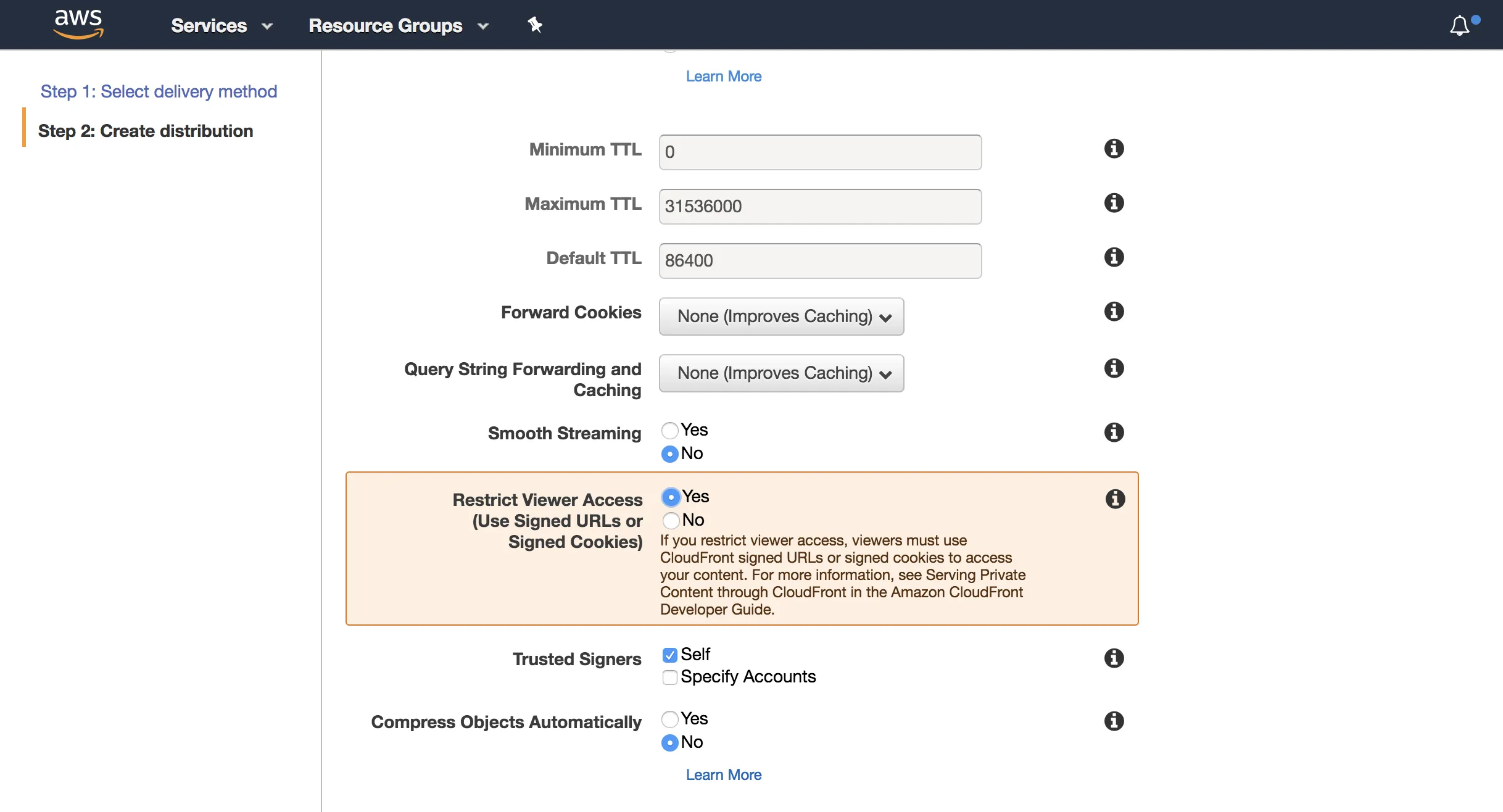This screenshot has height=812, width=1503.
Task: Click info icon for Forward Cookies
Action: pos(1114,312)
